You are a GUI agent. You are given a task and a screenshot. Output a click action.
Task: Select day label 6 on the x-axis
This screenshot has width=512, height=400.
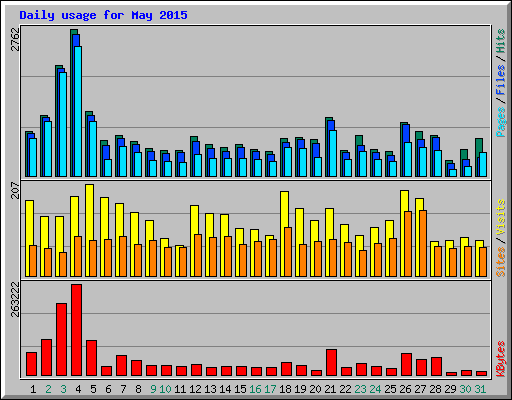108,389
